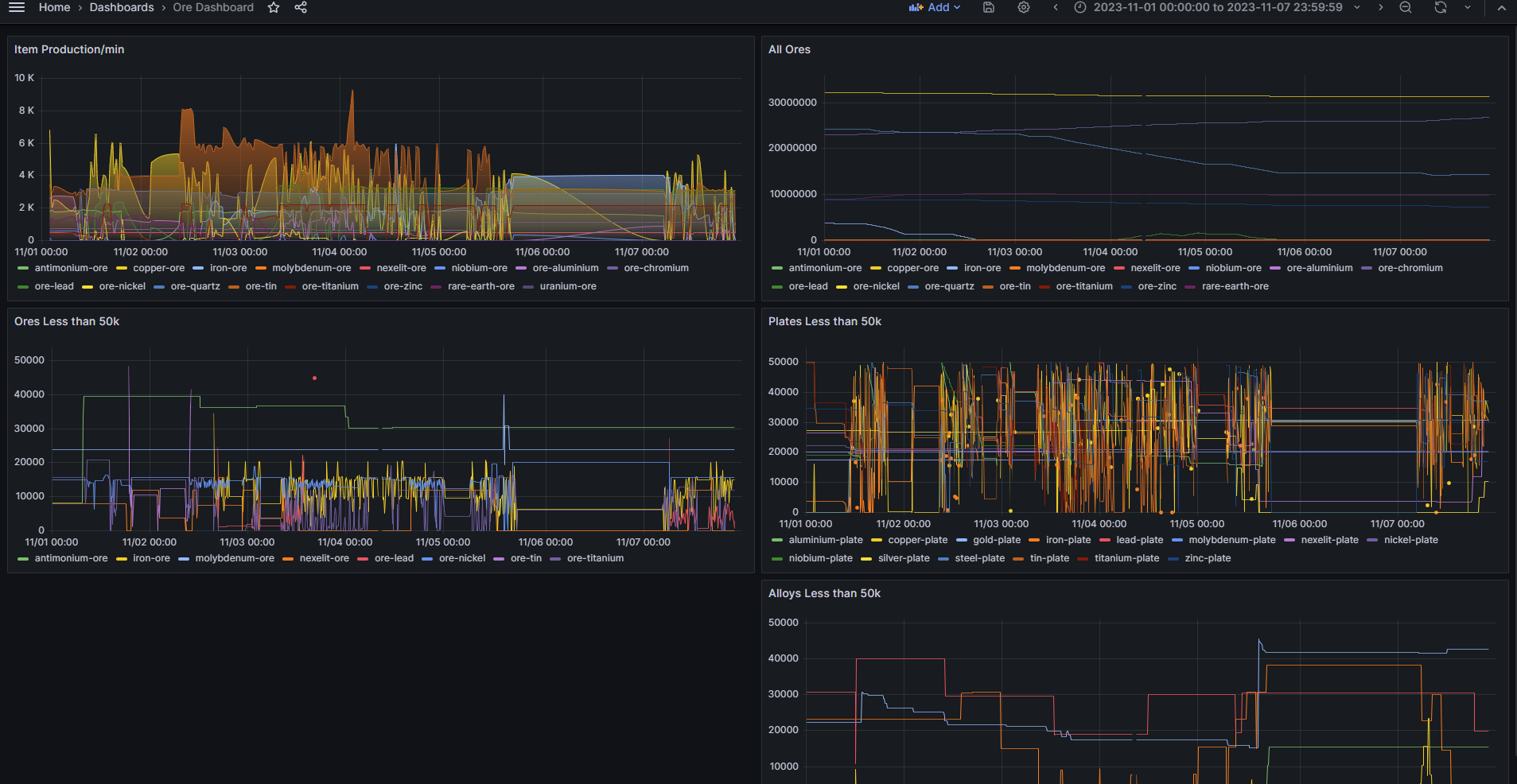Shift time range forward with right arrow
1517x784 pixels.
coord(1381,7)
